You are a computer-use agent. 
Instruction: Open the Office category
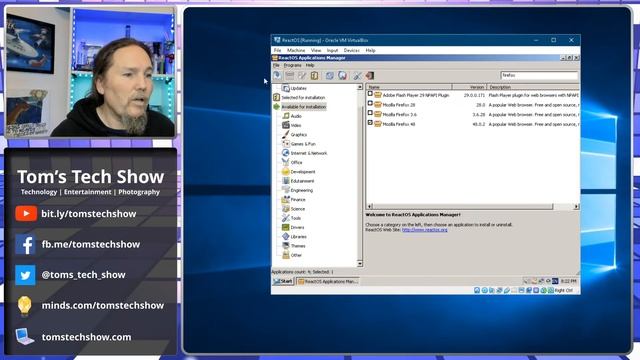click(x=296, y=162)
